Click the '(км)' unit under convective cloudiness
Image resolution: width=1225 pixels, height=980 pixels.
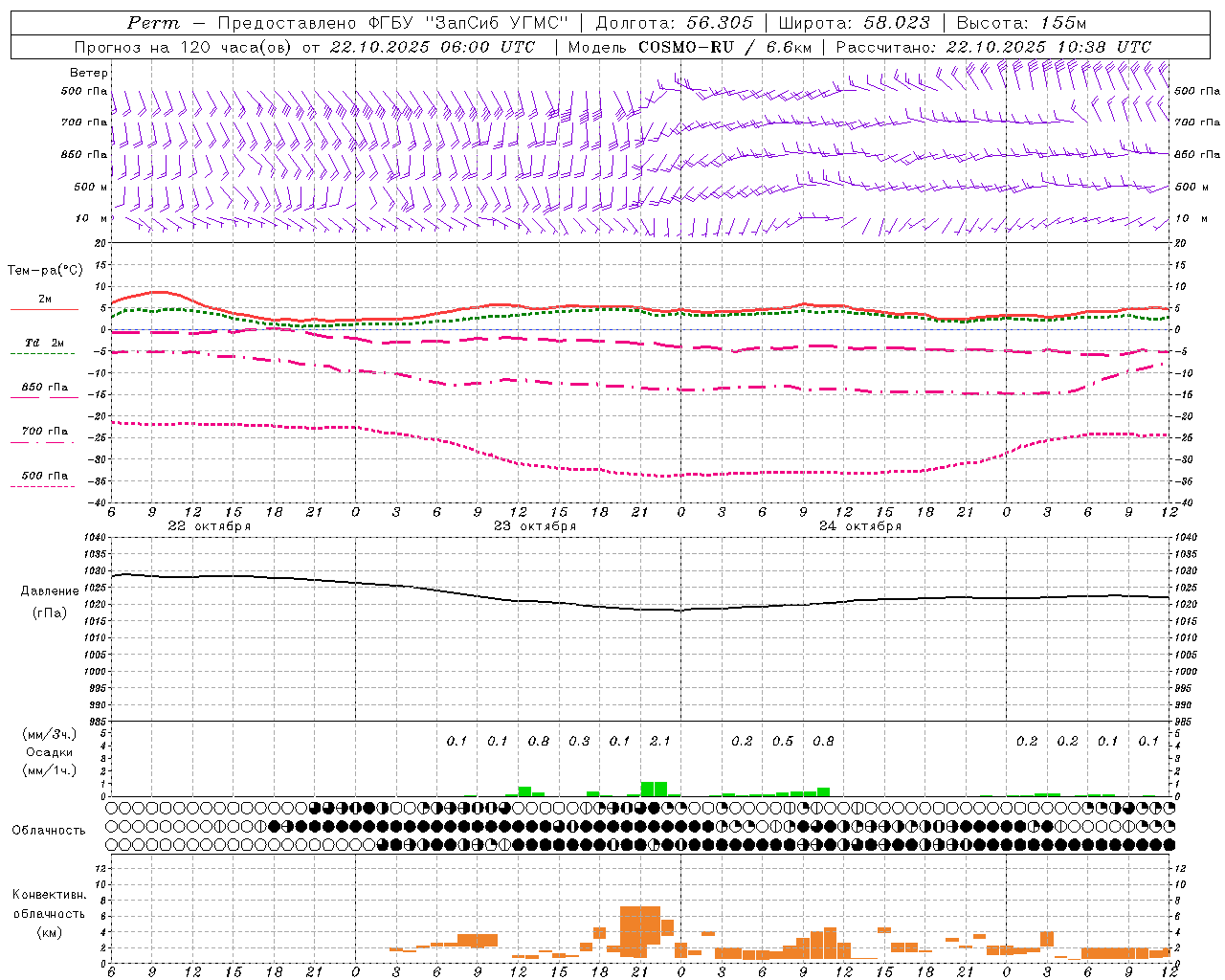click(x=48, y=932)
